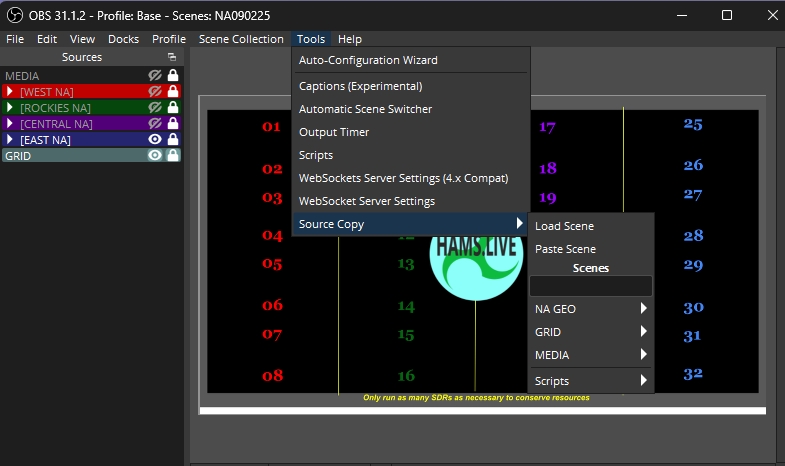The image size is (785, 466).
Task: Select Automatic Scene Switcher from Tools
Action: pos(365,109)
